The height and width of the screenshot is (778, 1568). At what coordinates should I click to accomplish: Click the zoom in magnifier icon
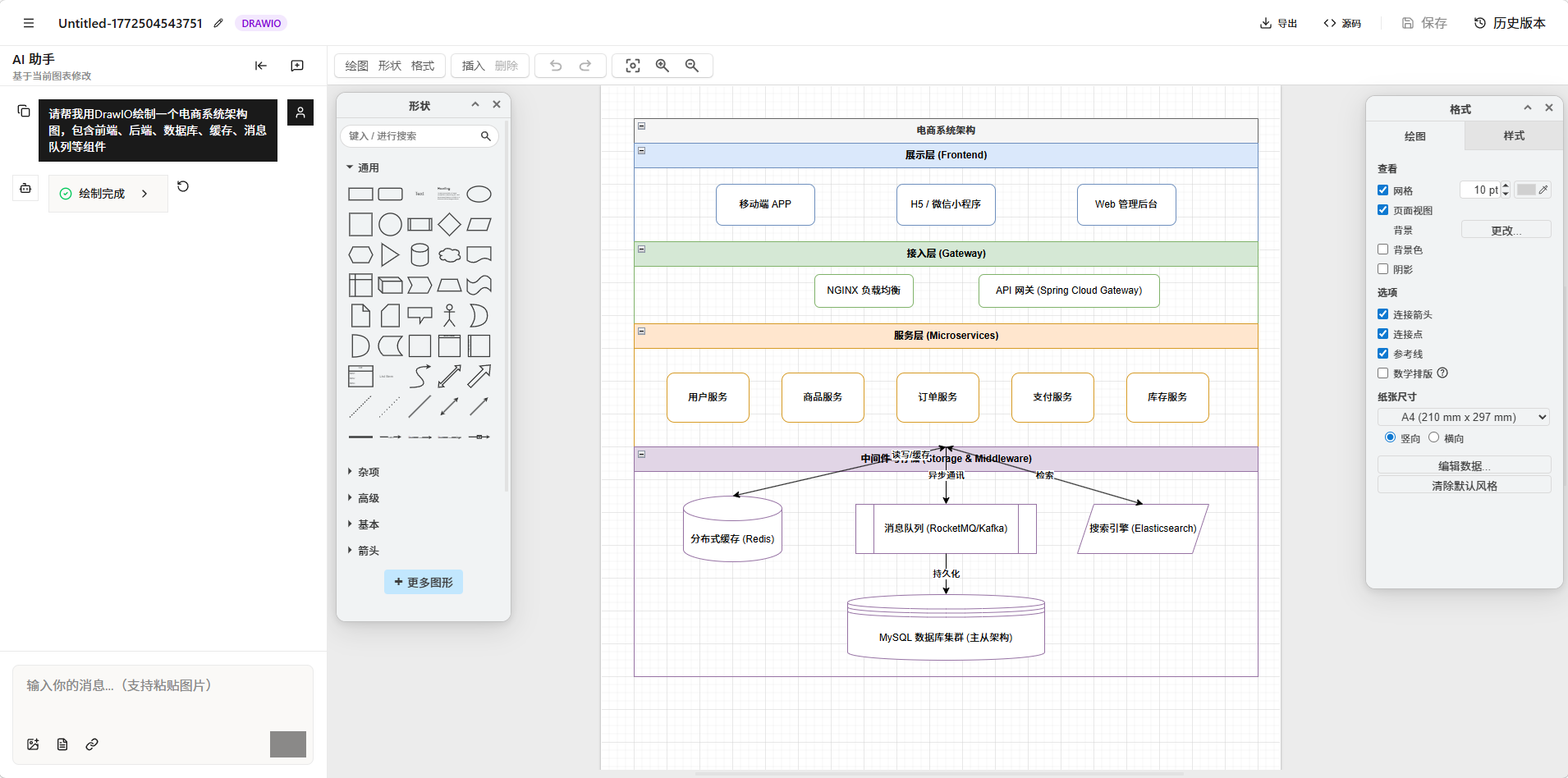click(x=662, y=66)
